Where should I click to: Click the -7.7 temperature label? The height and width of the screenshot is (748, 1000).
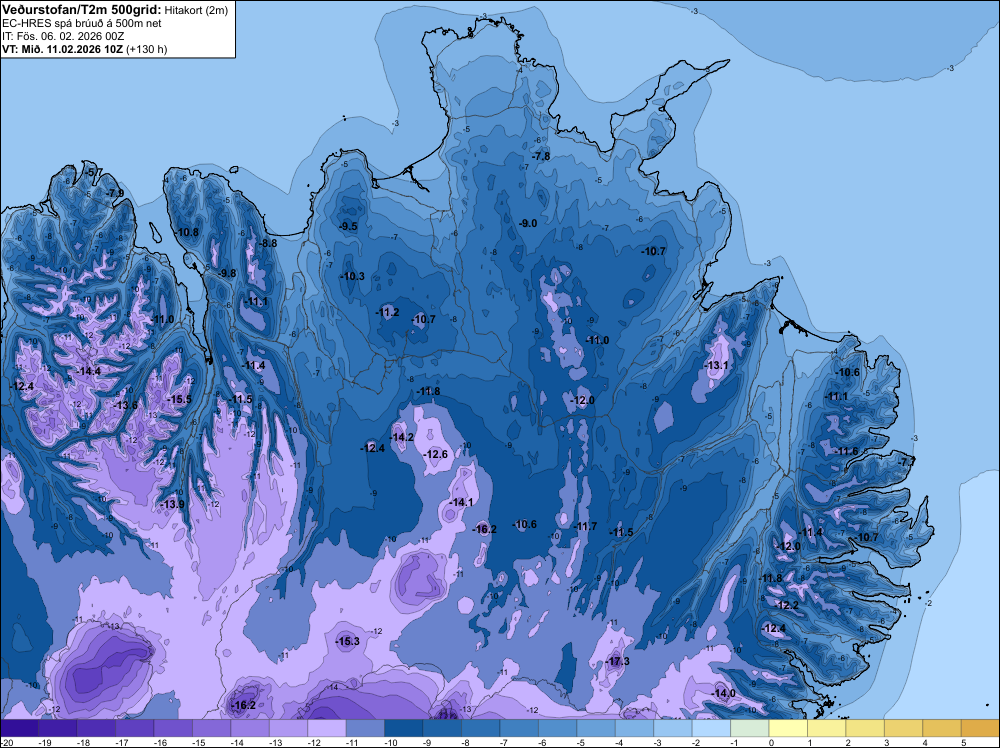[x=908, y=461]
